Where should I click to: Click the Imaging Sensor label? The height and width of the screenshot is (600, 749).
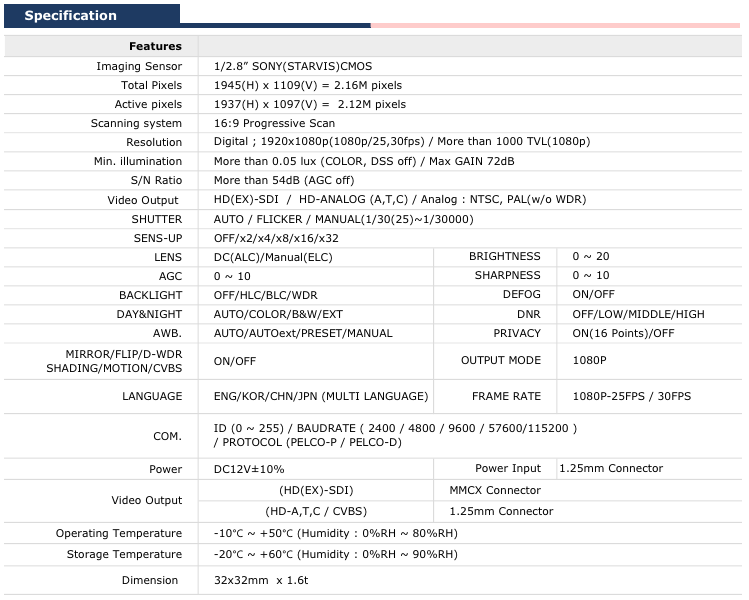(x=139, y=66)
